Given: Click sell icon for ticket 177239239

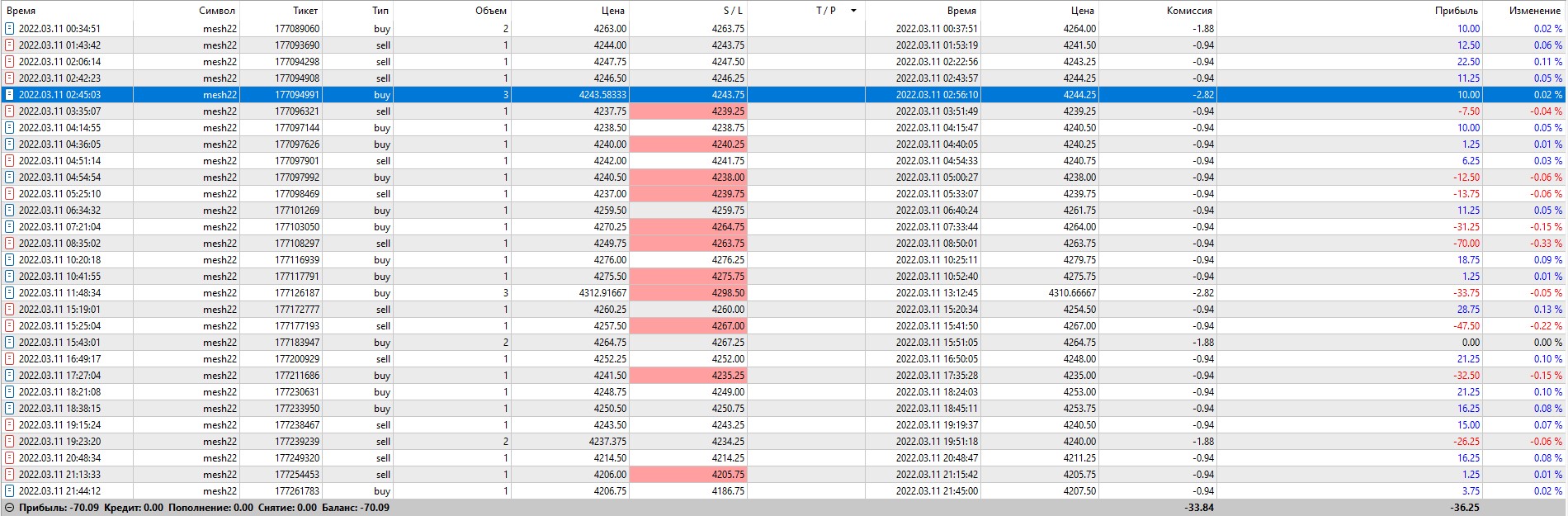Looking at the screenshot, I should coord(10,442).
